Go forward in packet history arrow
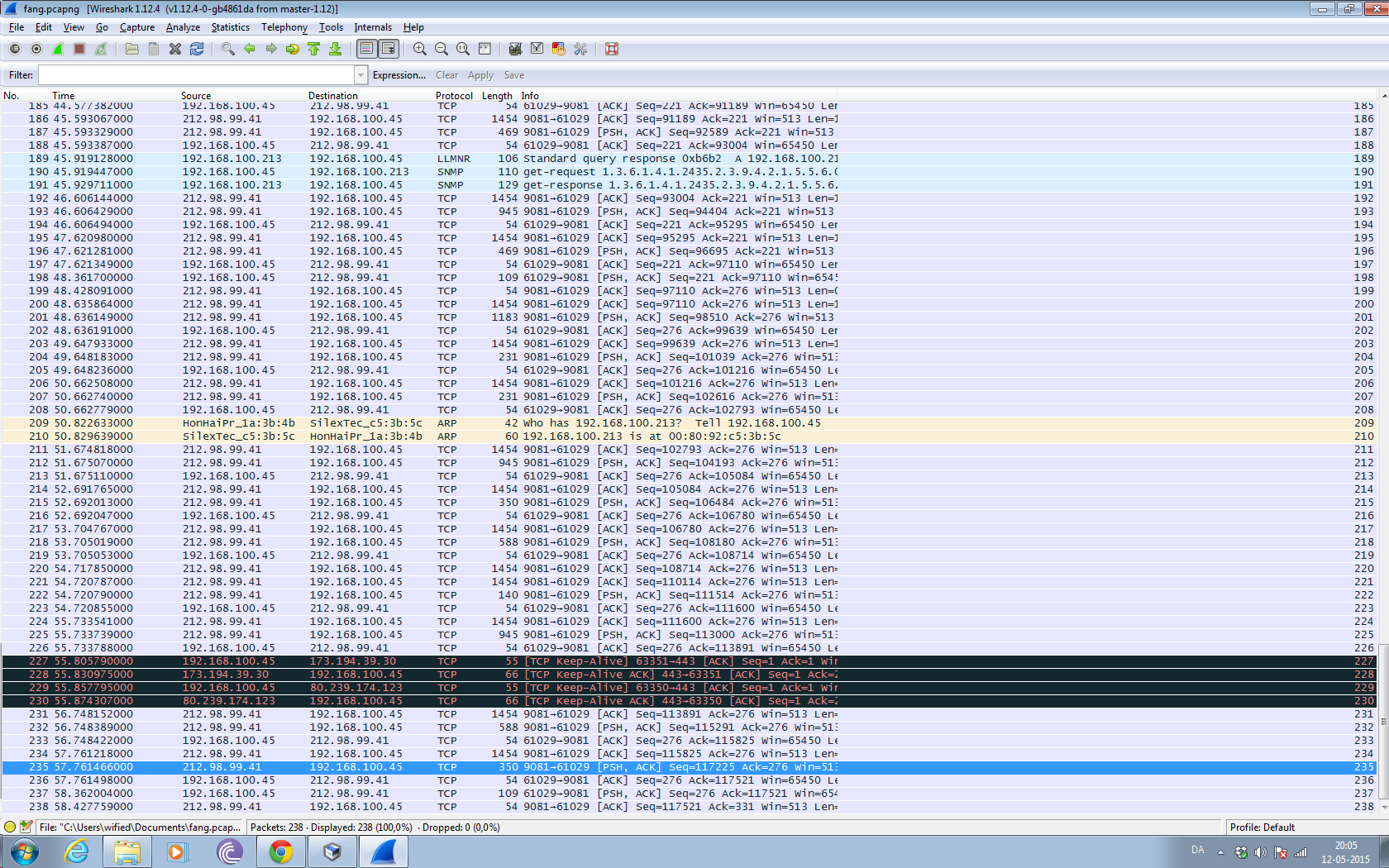This screenshot has height=868, width=1389. tap(271, 50)
